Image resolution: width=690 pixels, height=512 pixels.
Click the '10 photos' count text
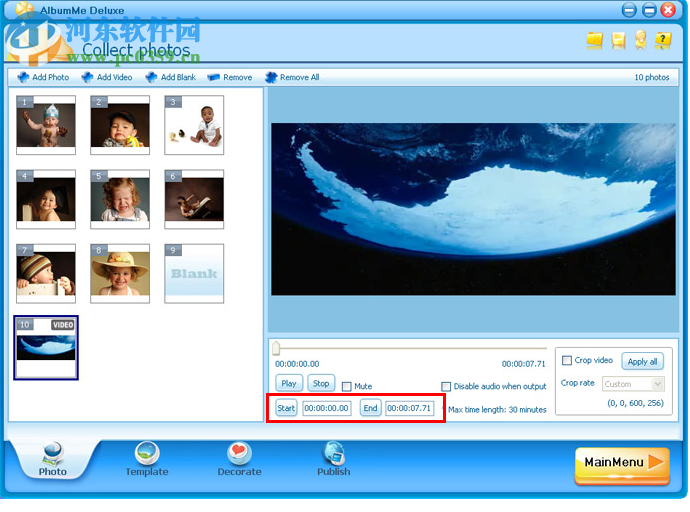(652, 77)
